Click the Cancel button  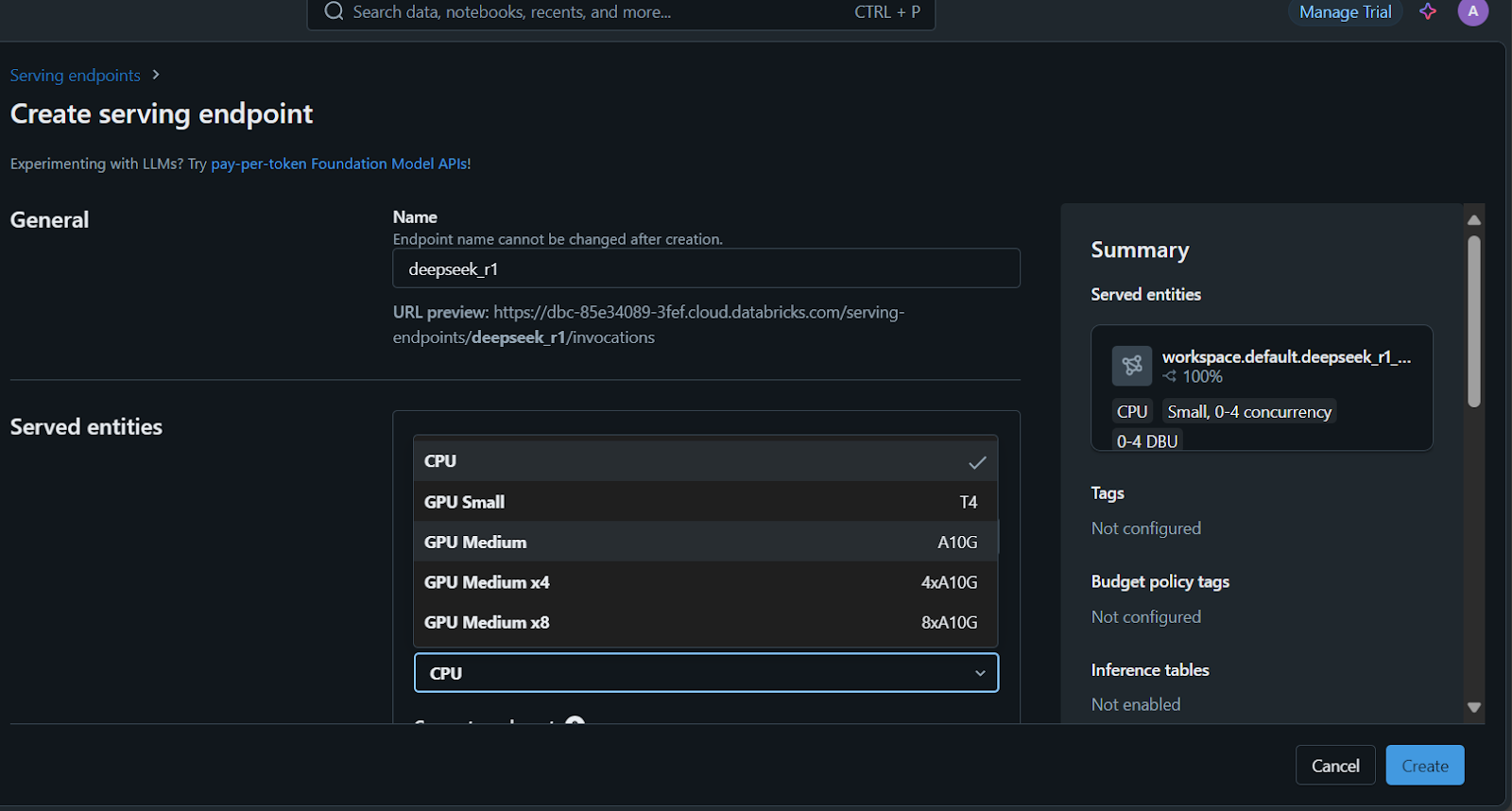[x=1335, y=766]
